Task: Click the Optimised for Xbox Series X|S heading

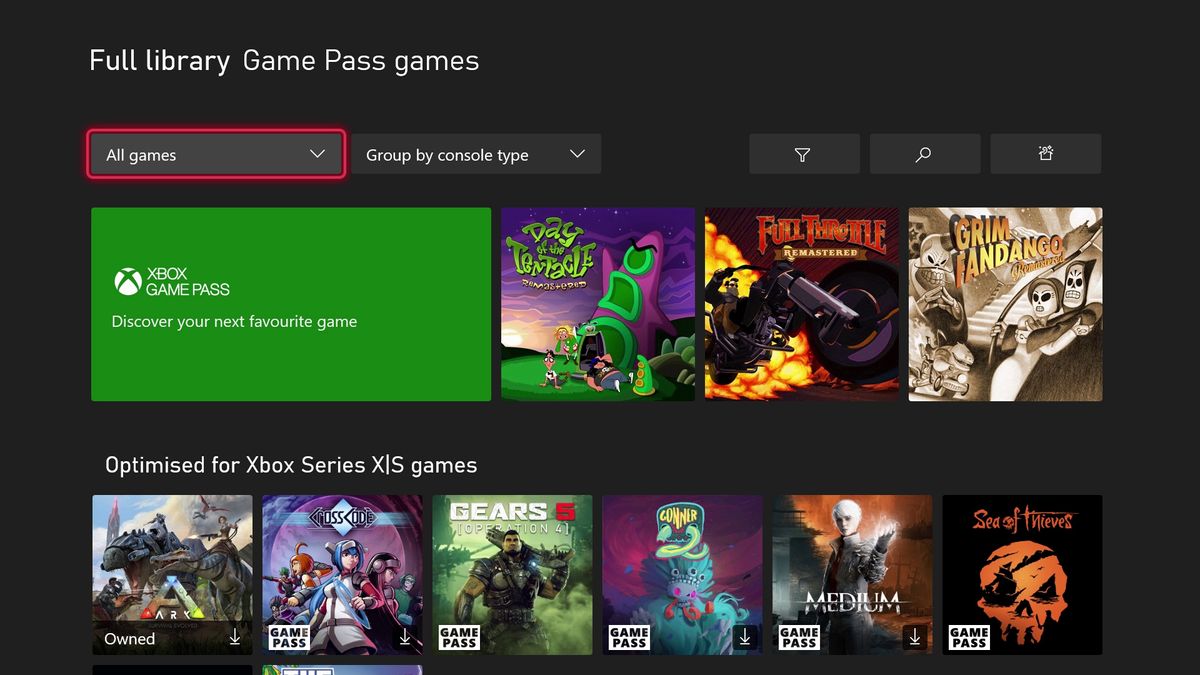Action: (291, 464)
